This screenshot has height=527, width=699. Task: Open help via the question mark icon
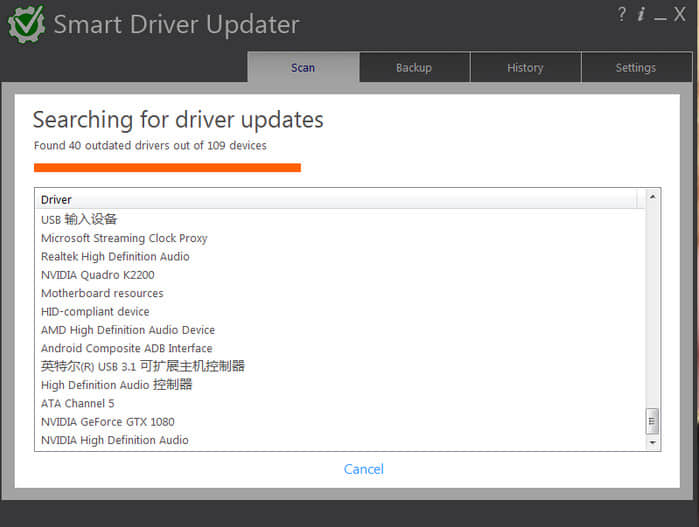click(621, 14)
